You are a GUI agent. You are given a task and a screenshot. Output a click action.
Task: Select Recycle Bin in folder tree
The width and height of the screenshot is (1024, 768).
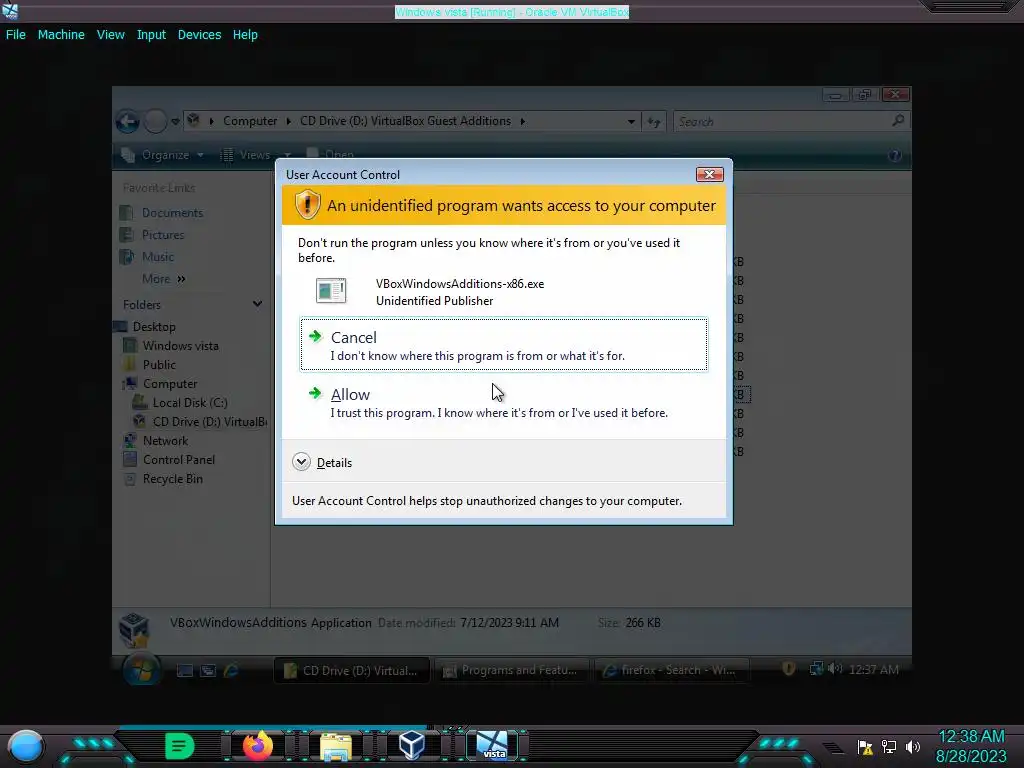pyautogui.click(x=172, y=479)
